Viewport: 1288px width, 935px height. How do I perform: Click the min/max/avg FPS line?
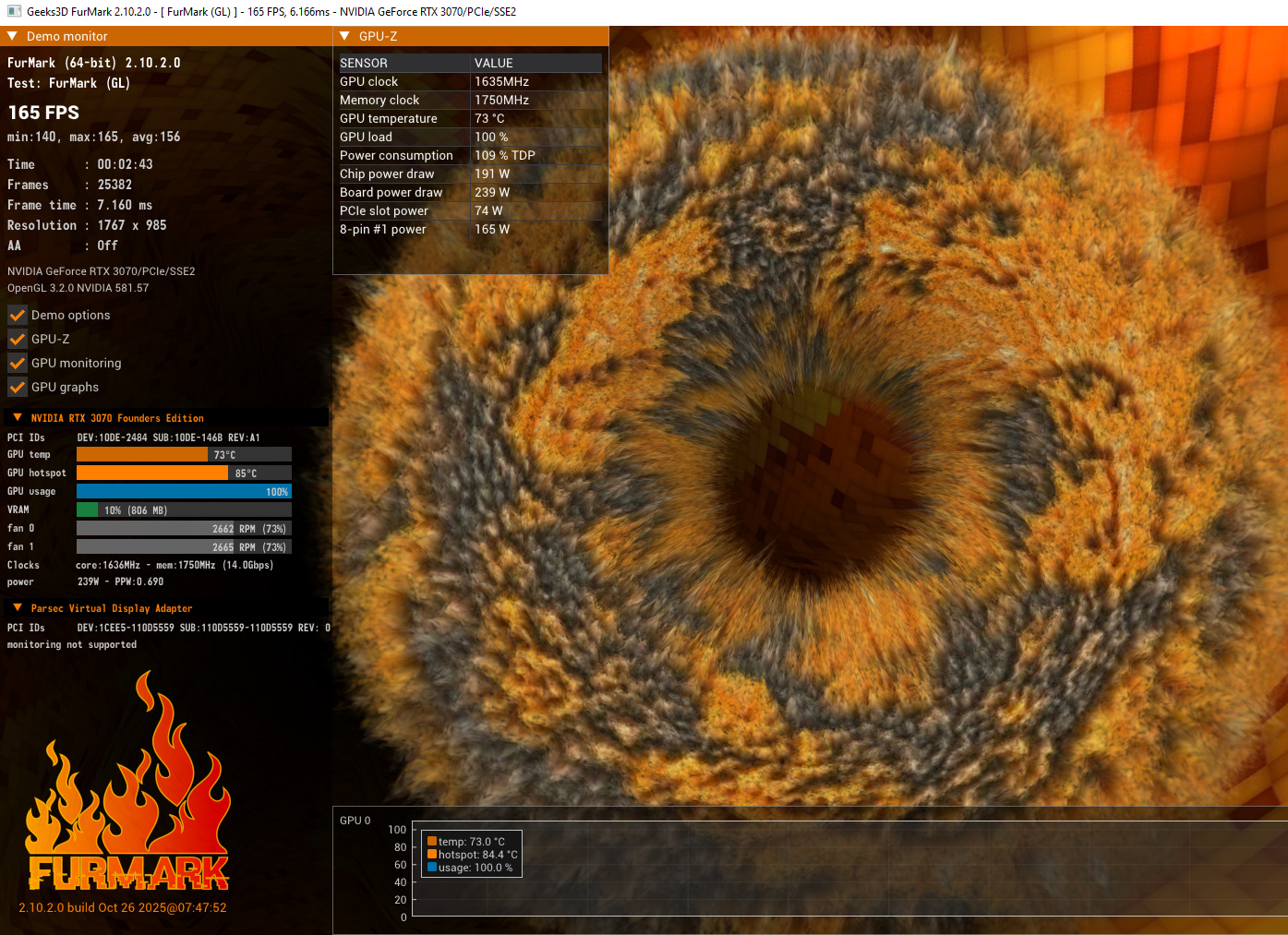(x=94, y=137)
